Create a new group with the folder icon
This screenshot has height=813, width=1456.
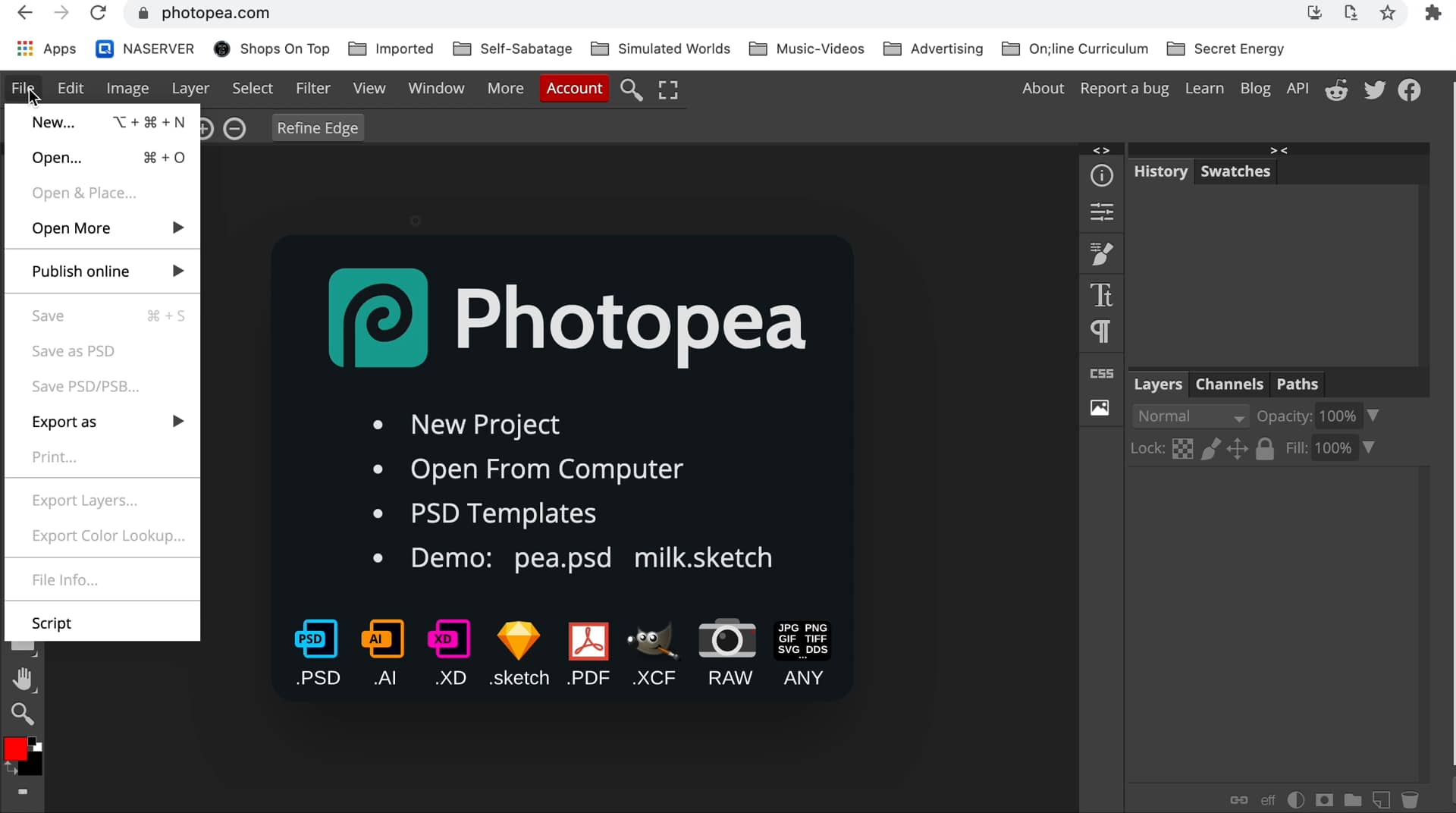pyautogui.click(x=1353, y=800)
